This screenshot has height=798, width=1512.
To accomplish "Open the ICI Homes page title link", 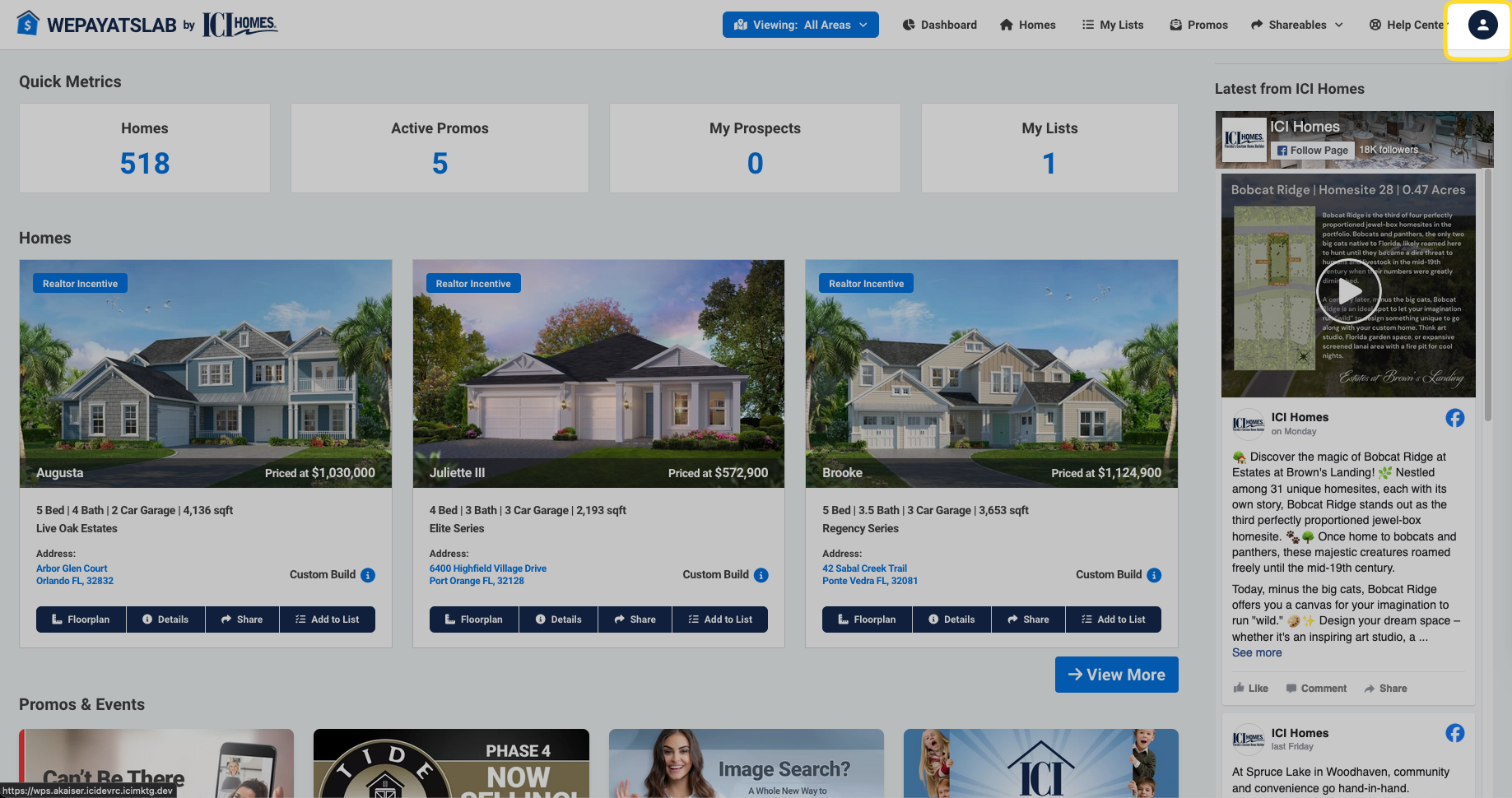I will (x=1305, y=127).
